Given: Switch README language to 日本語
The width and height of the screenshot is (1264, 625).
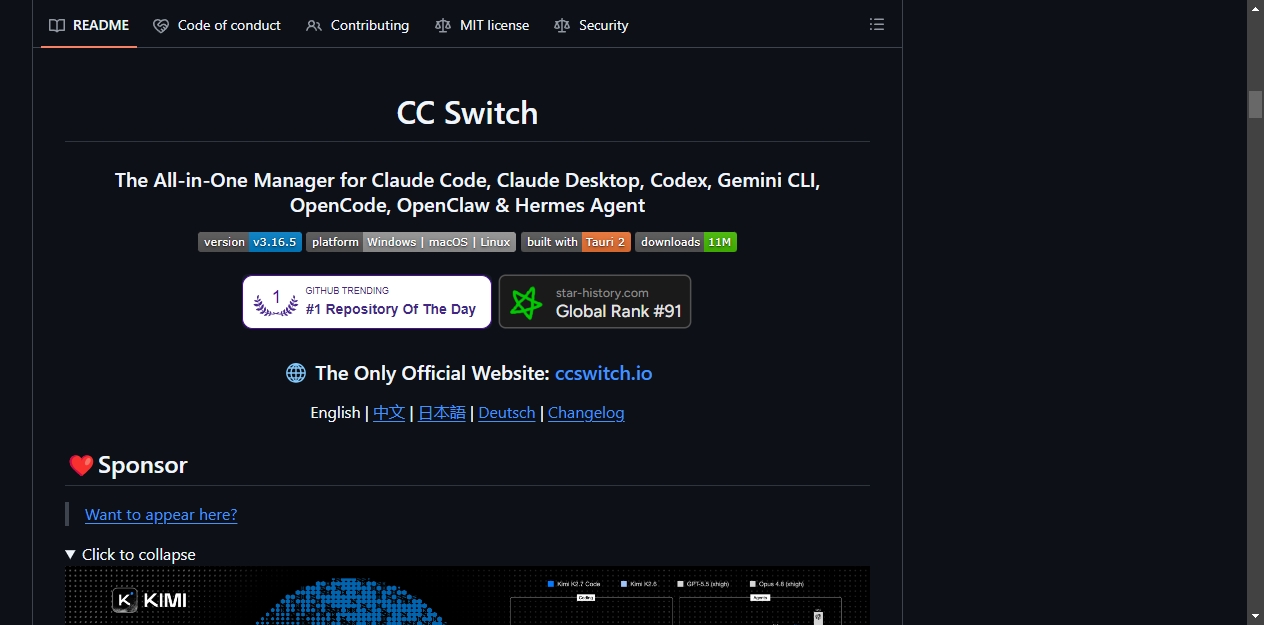Looking at the screenshot, I should (442, 413).
